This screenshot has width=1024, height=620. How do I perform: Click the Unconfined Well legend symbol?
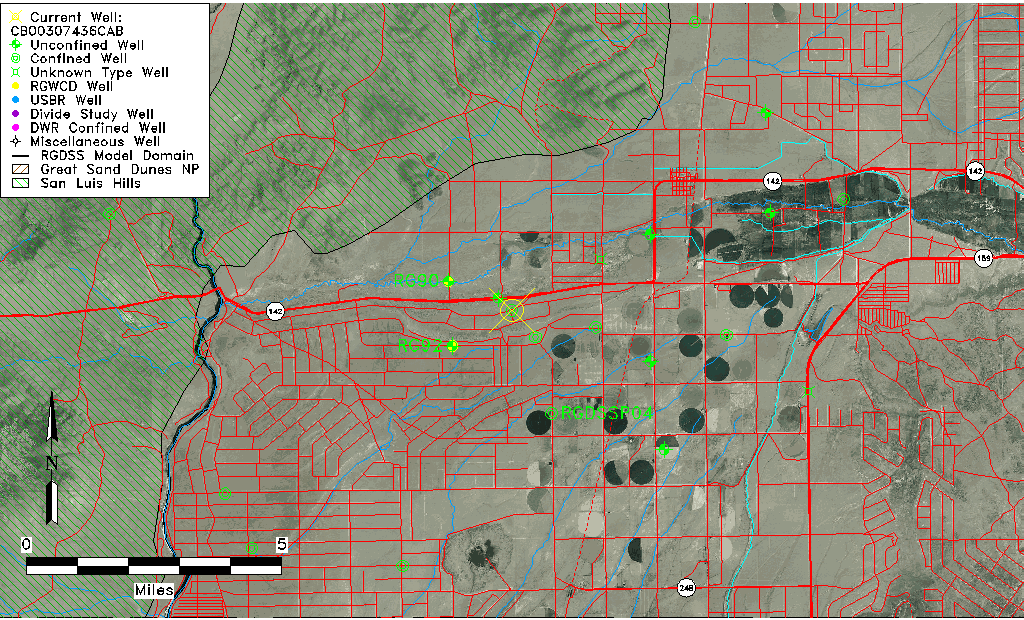coord(14,45)
